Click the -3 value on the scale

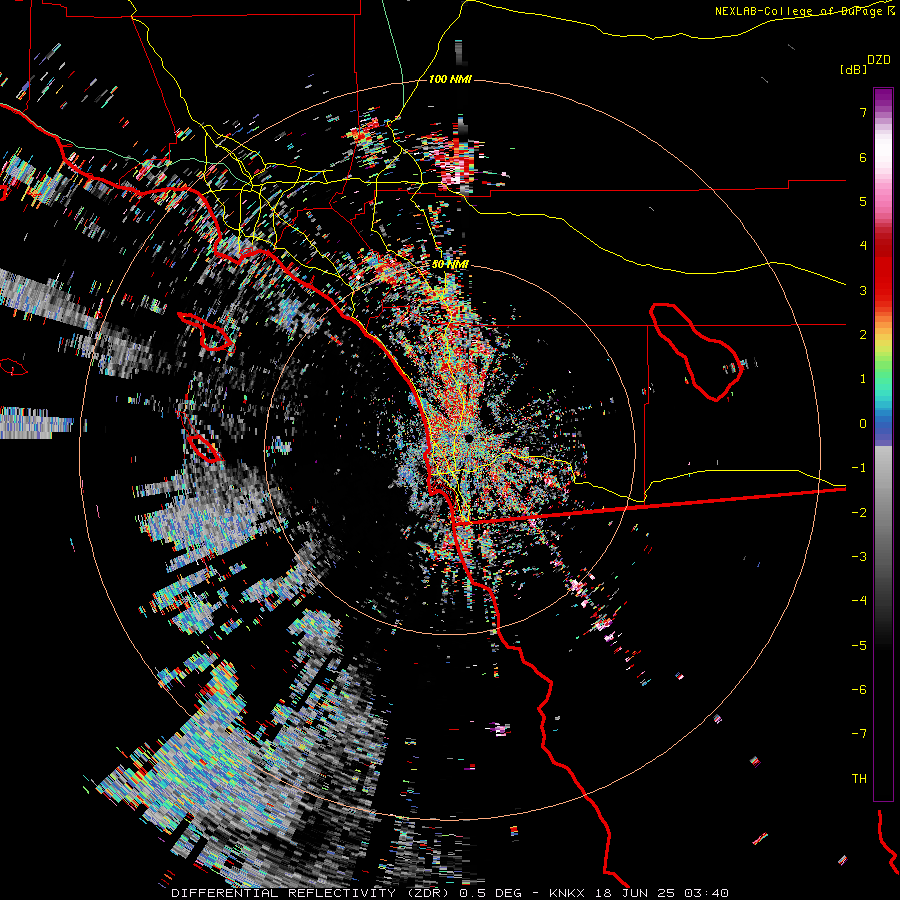pyautogui.click(x=859, y=557)
